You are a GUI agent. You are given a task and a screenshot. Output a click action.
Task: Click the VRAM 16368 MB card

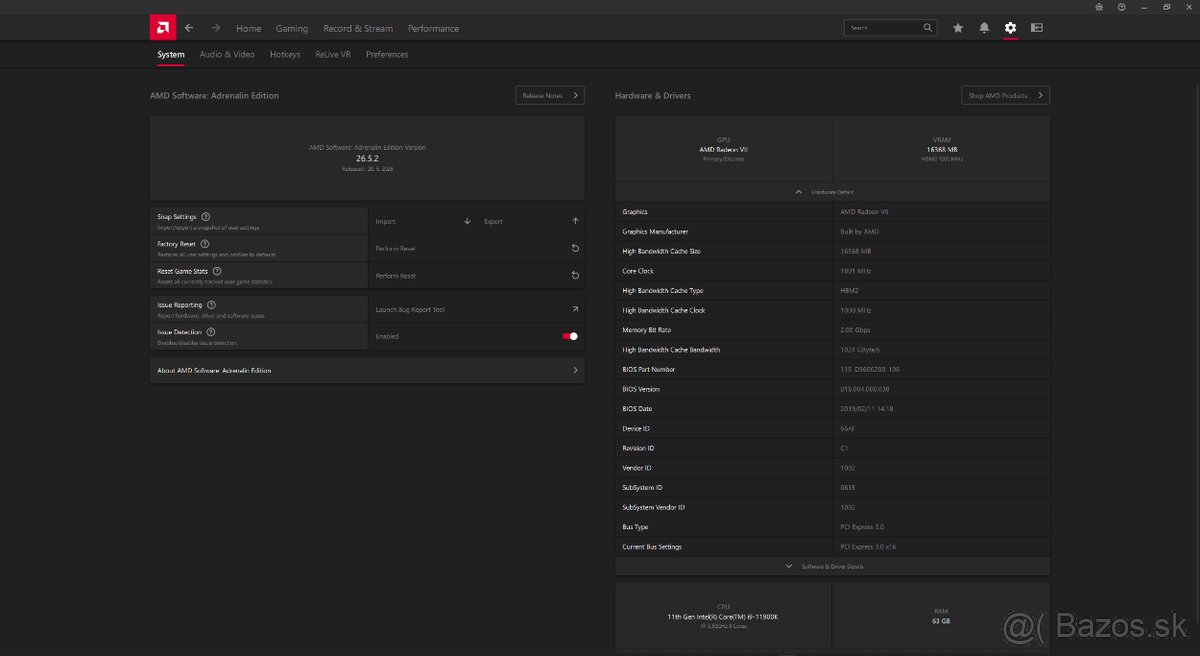(x=941, y=149)
